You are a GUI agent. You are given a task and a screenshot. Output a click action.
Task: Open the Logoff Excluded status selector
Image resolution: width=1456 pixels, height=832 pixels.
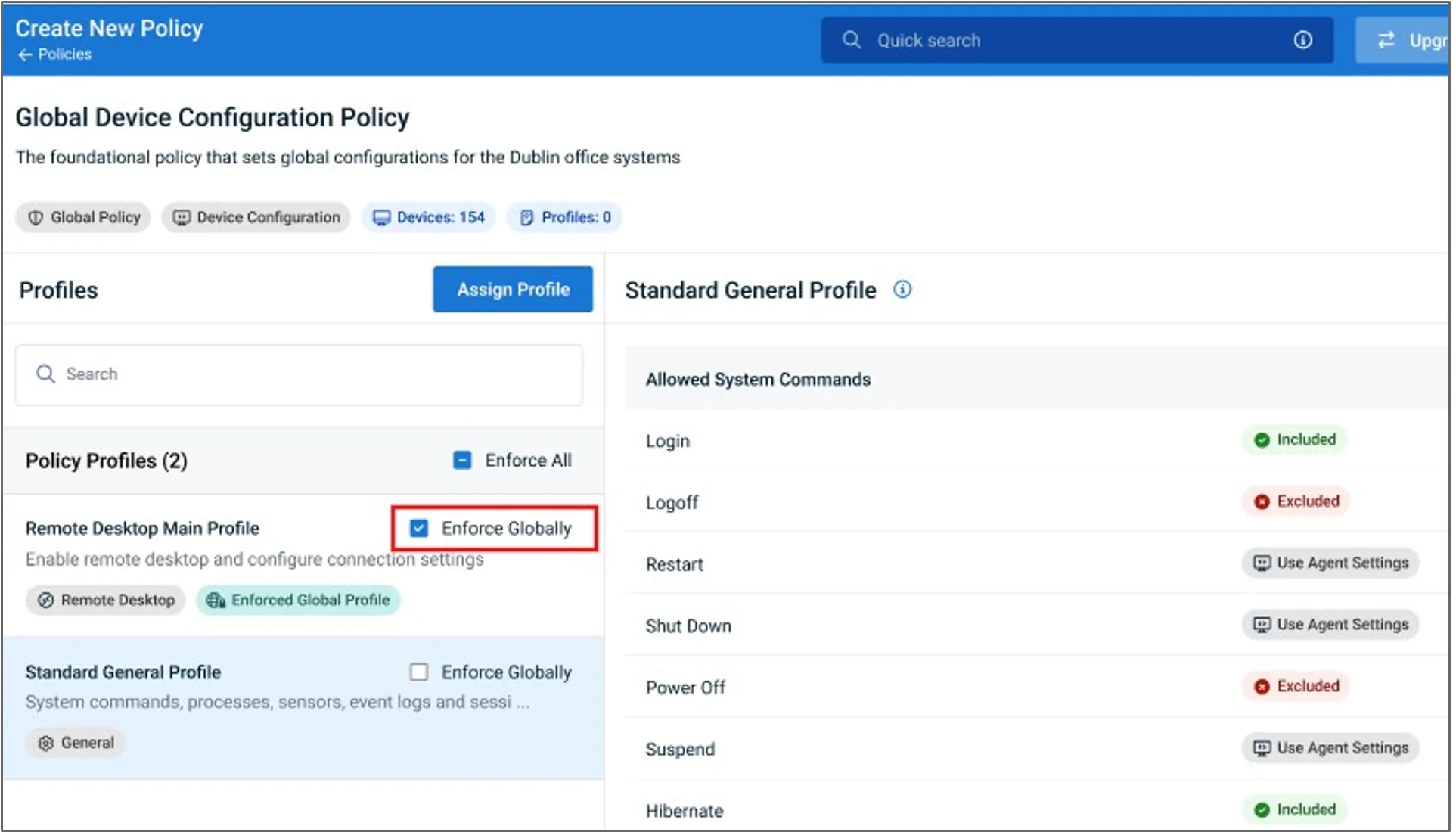pos(1296,501)
